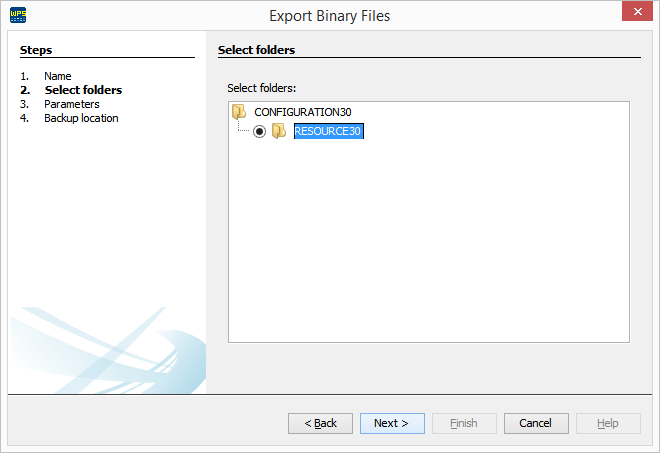Click empty area inside the folder tree
Viewport: 660px width, 453px height.
pos(430,250)
